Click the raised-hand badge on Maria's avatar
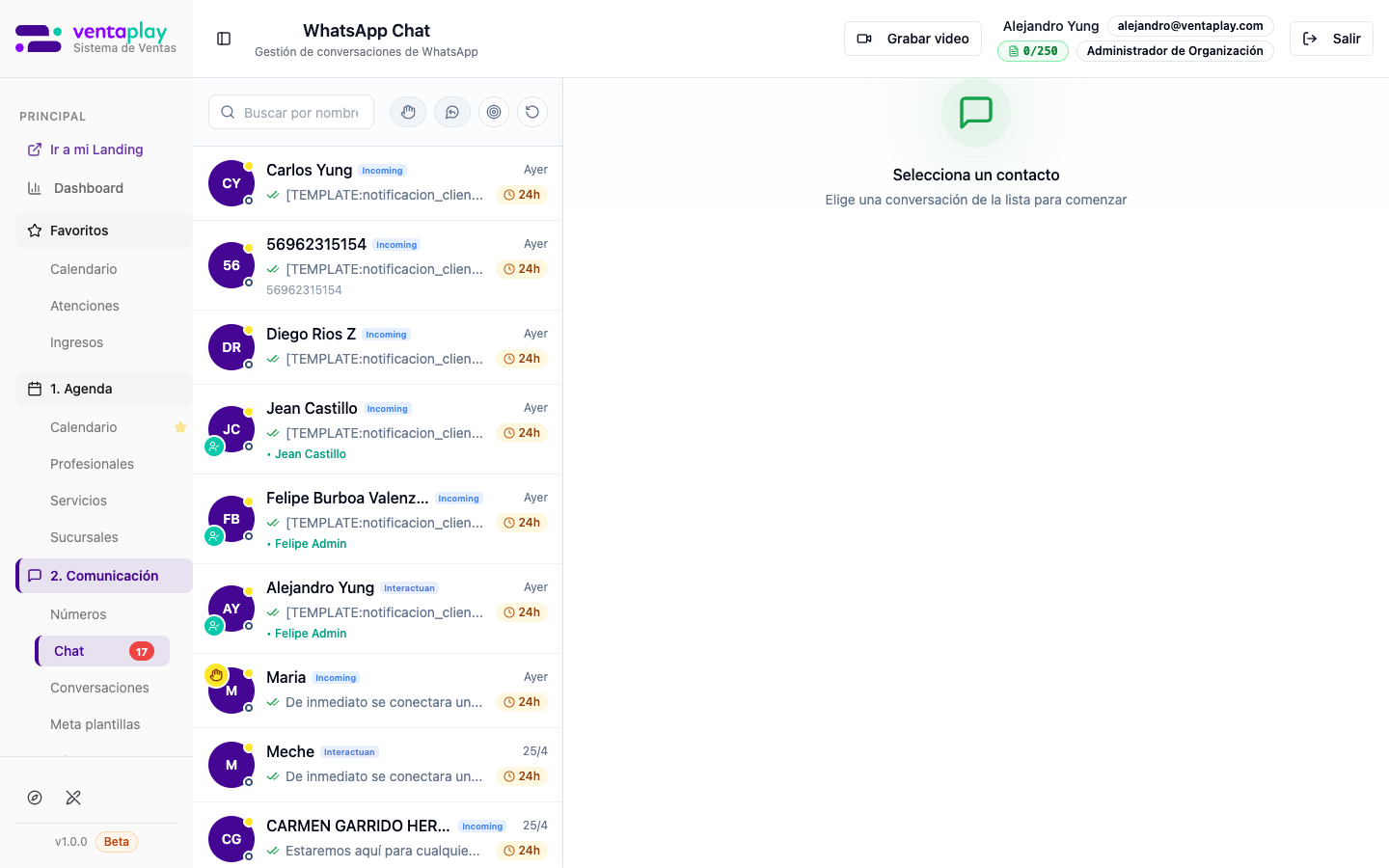Image resolution: width=1389 pixels, height=868 pixels. (216, 675)
